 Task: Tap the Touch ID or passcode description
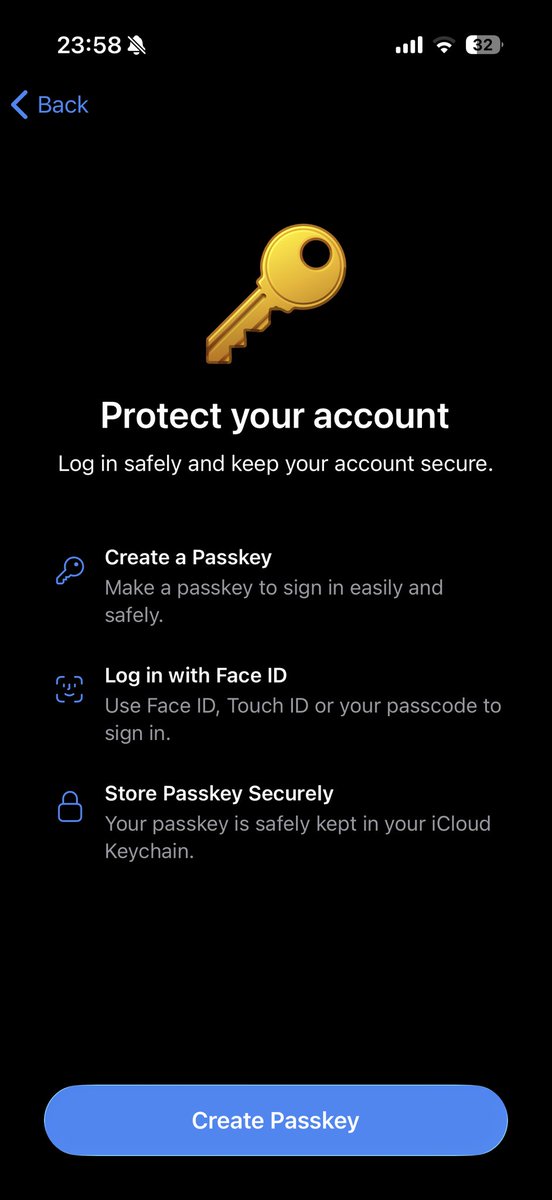click(x=303, y=720)
